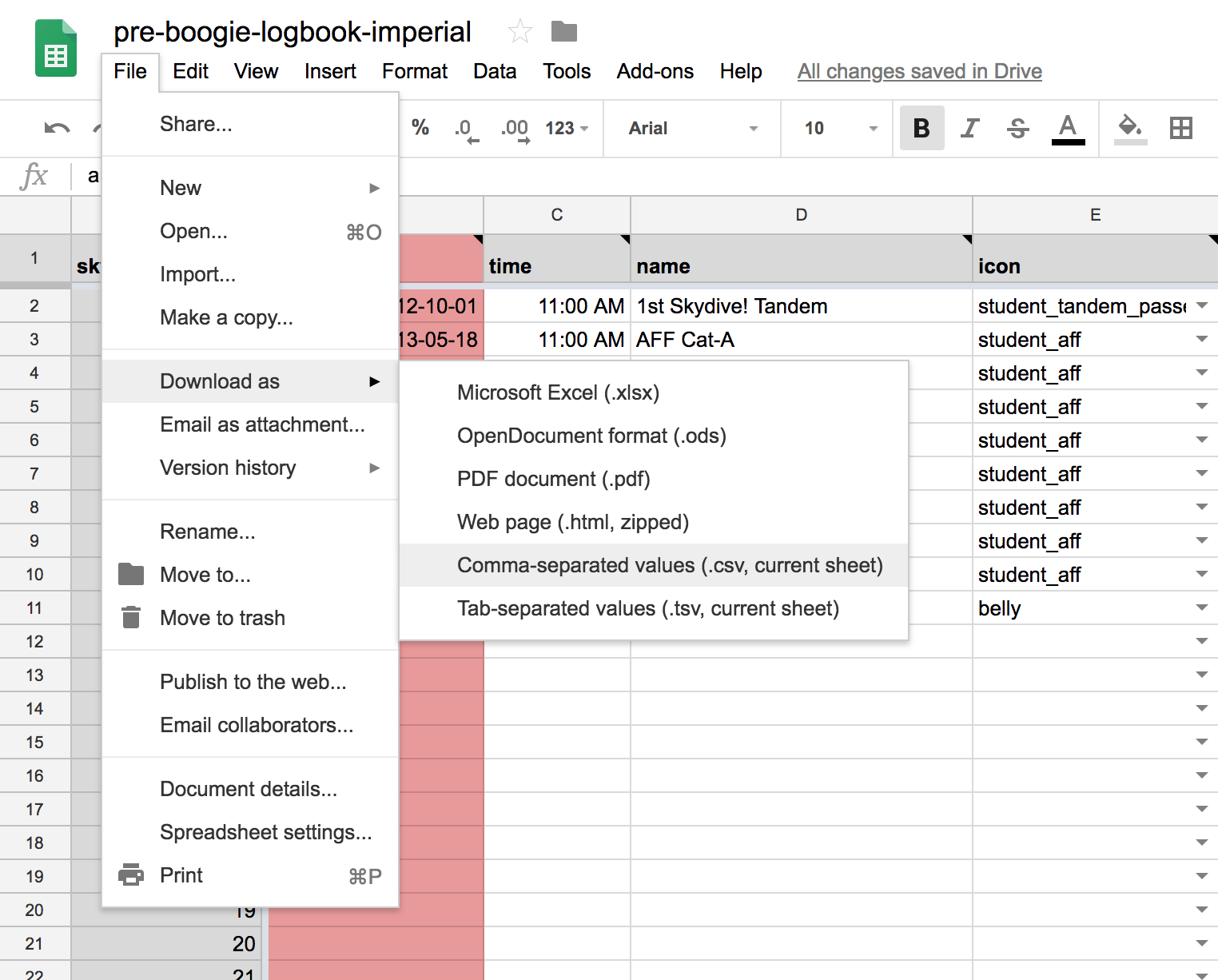
Task: Toggle strikethrough formatting
Action: click(x=1018, y=128)
